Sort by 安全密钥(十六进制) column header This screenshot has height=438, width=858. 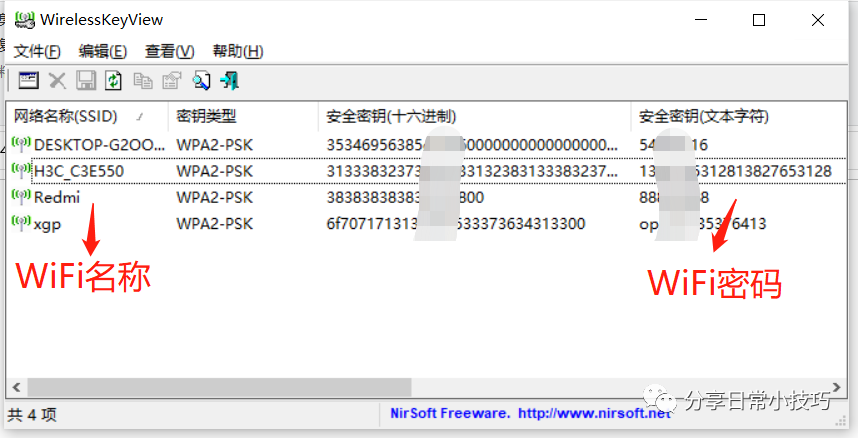click(x=474, y=116)
